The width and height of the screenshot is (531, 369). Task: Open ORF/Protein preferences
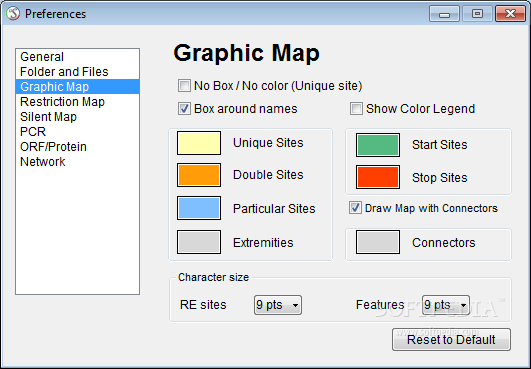(77, 147)
